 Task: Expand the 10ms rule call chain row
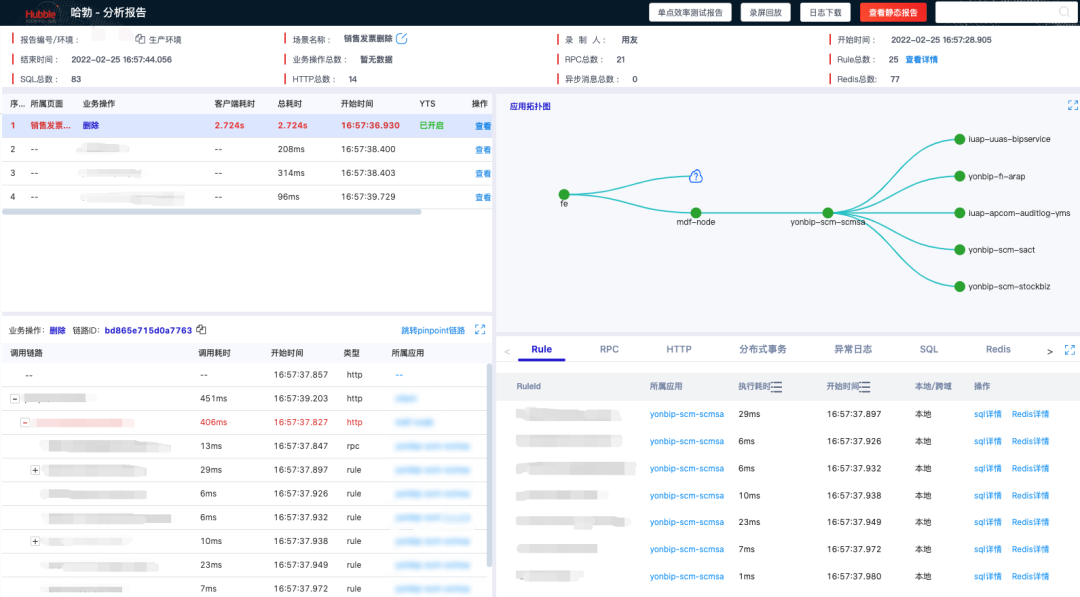click(x=35, y=541)
